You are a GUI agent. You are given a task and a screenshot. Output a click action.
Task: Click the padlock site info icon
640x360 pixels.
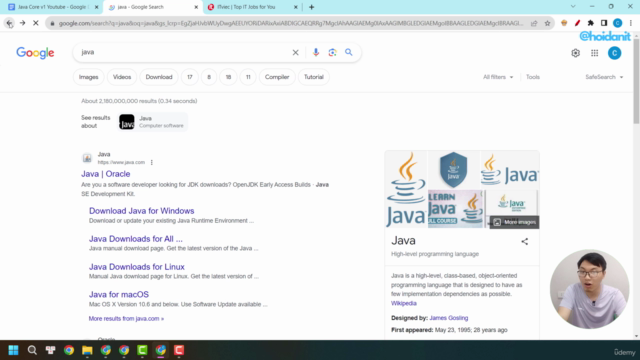click(x=52, y=24)
